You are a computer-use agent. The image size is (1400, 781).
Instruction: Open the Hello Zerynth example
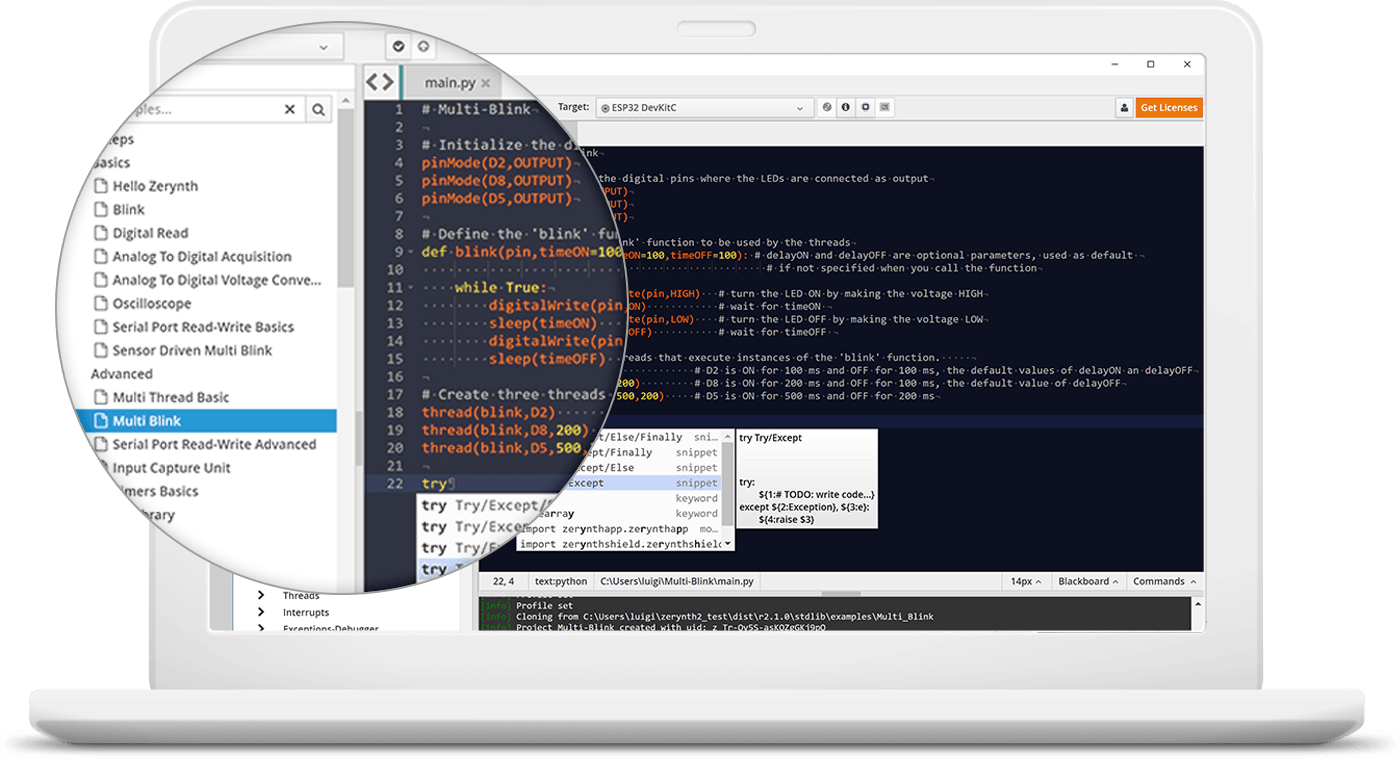[x=155, y=186]
